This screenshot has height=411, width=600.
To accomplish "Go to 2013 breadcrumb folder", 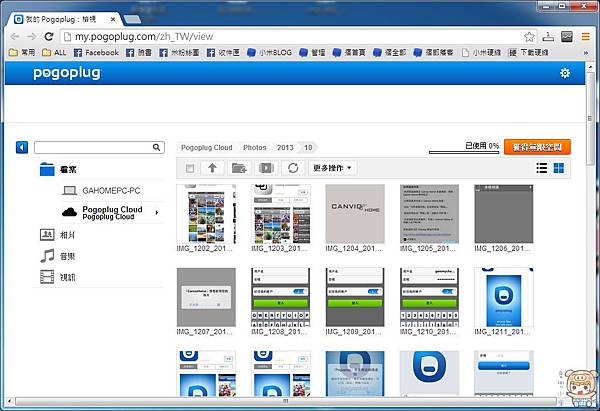I will point(285,147).
